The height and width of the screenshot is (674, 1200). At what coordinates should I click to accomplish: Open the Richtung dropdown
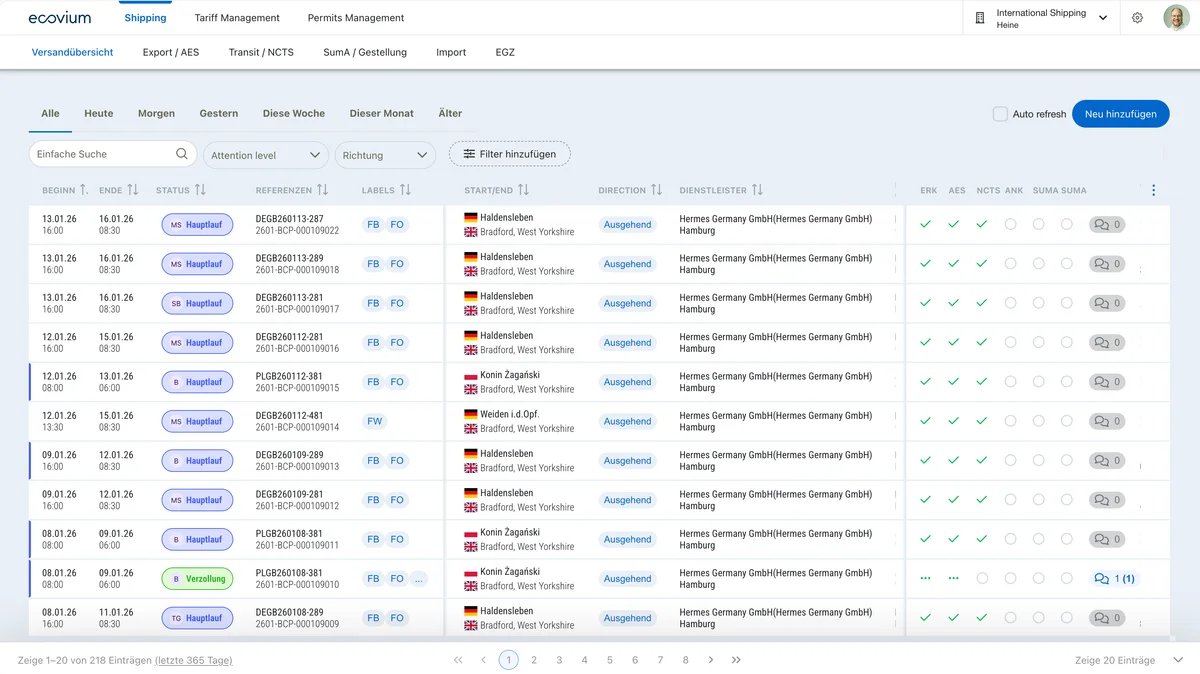(x=385, y=155)
